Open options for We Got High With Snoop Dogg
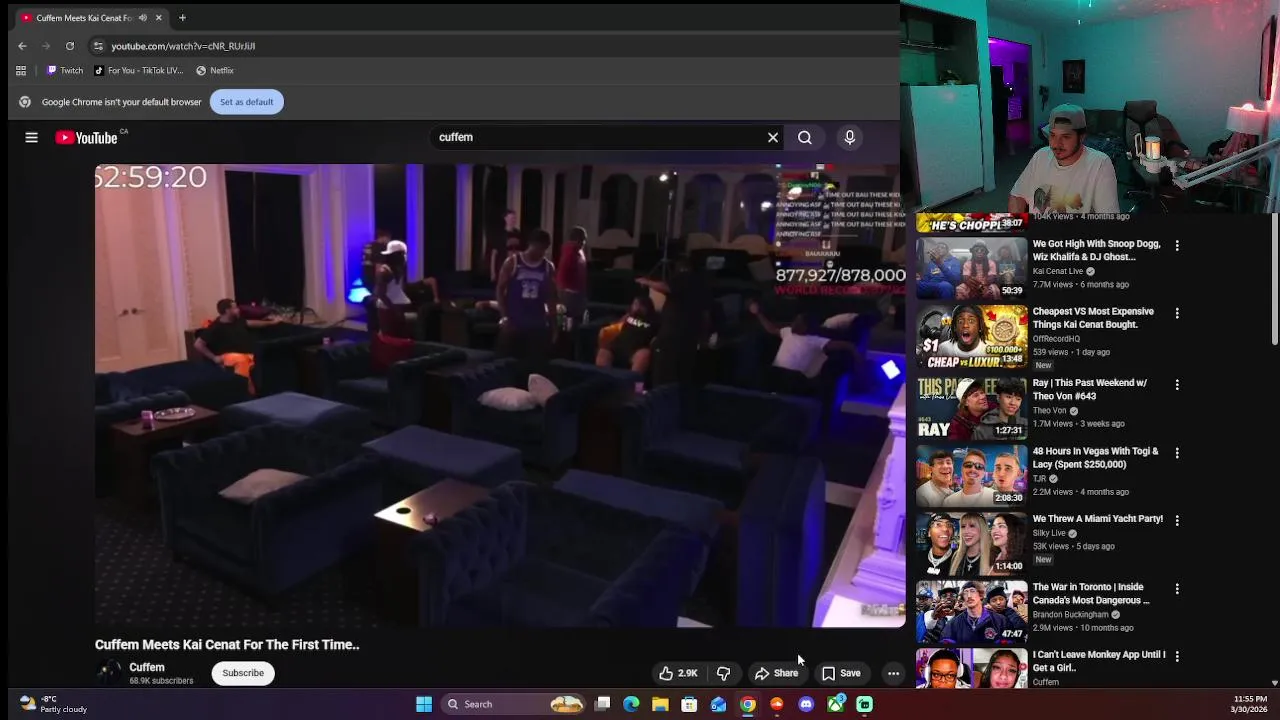1280x720 pixels. [1177, 245]
